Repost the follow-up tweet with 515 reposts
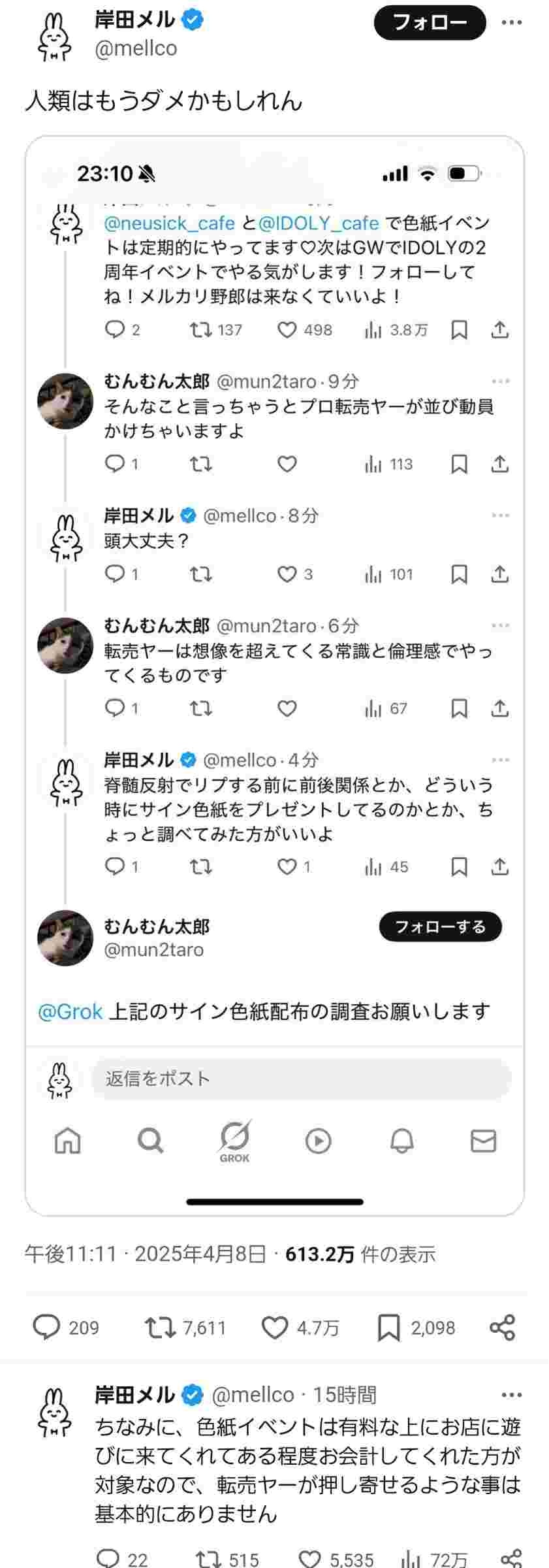Image resolution: width=549 pixels, height=1568 pixels. click(x=209, y=1559)
